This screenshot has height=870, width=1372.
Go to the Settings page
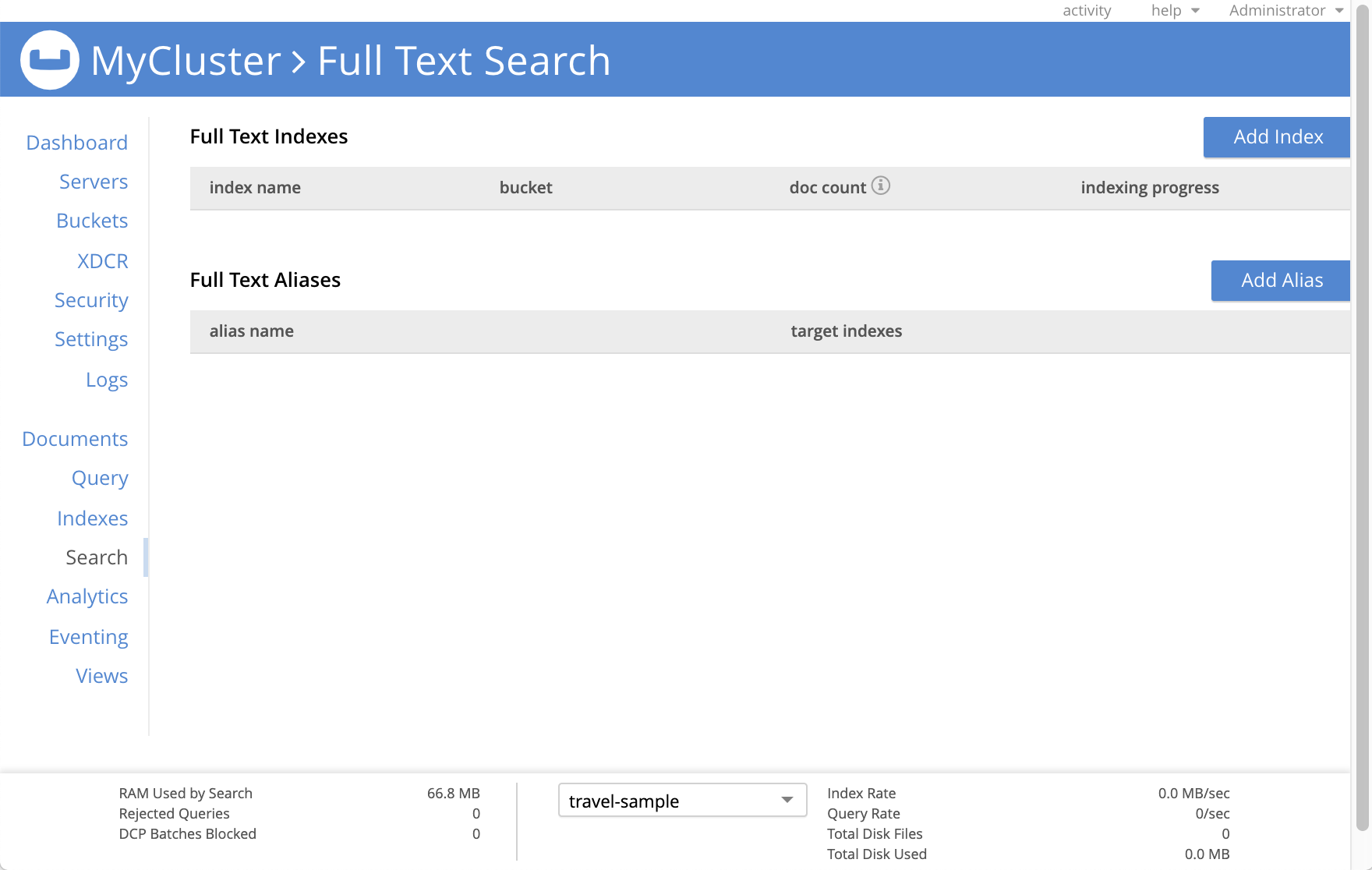tap(91, 339)
